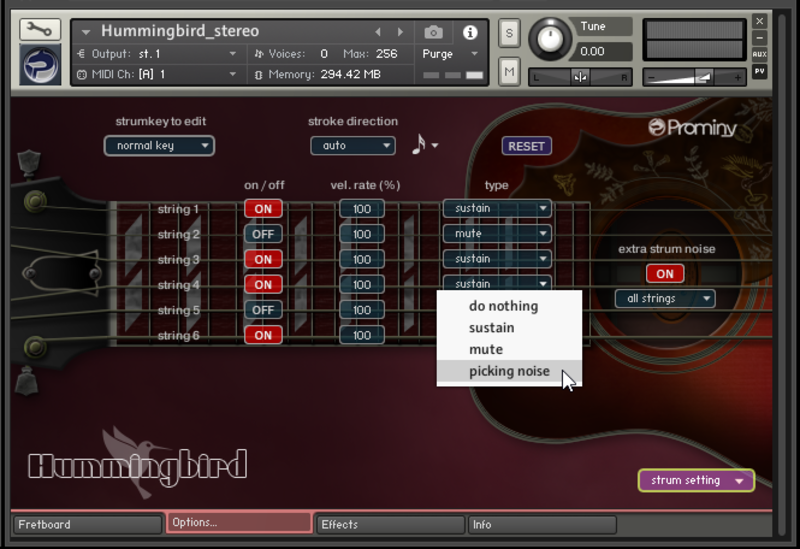Click string 4 velocity rate field
The image size is (800, 549).
click(x=362, y=285)
